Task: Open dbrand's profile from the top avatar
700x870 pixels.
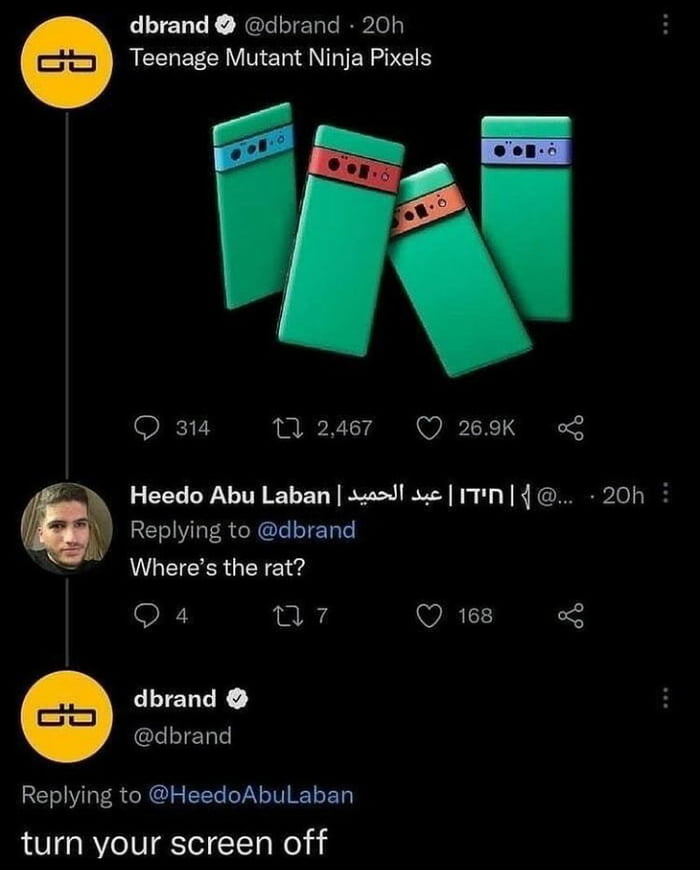Action: pos(67,62)
